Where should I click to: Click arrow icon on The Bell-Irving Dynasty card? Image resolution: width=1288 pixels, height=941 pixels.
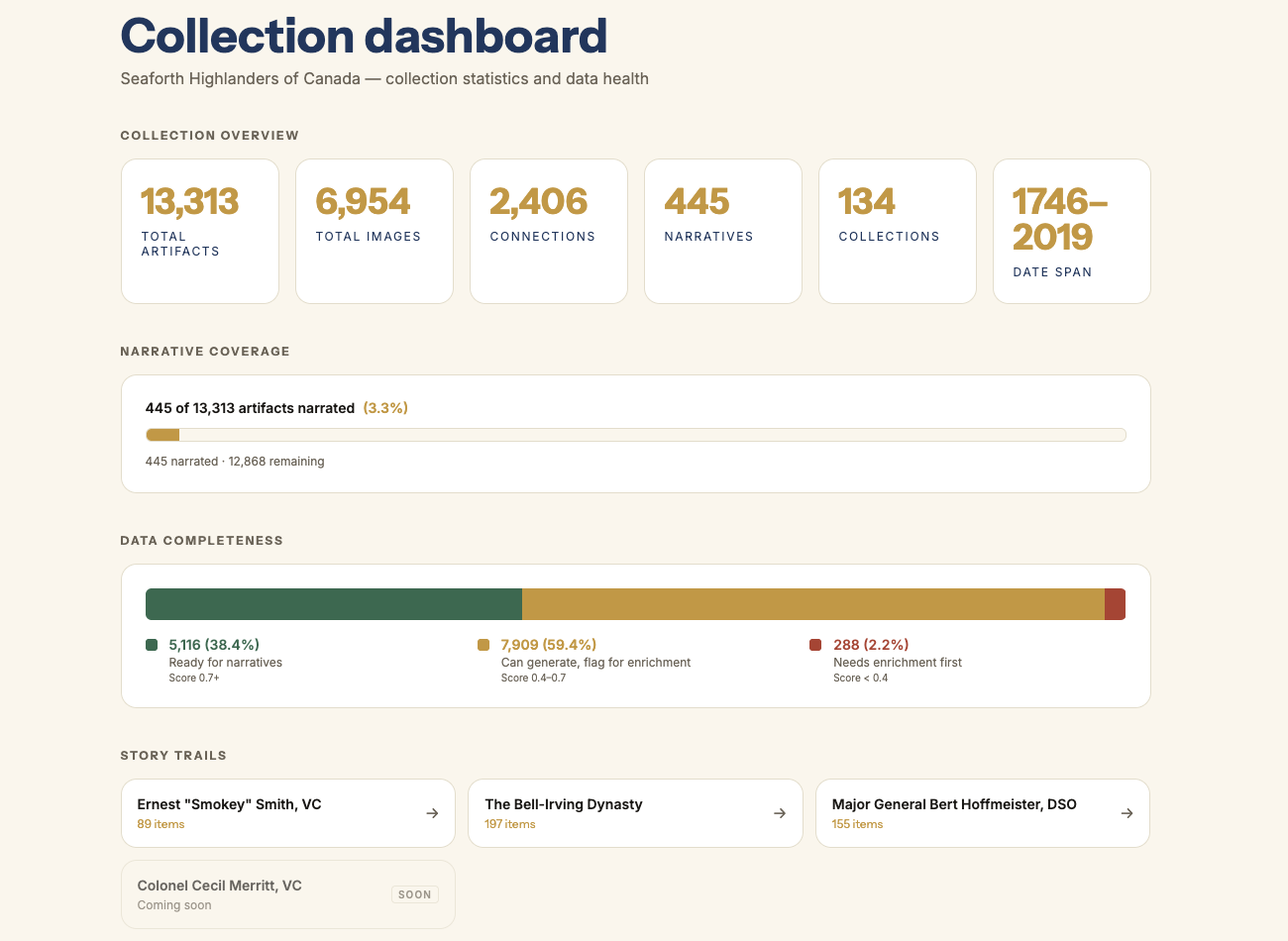coord(780,813)
